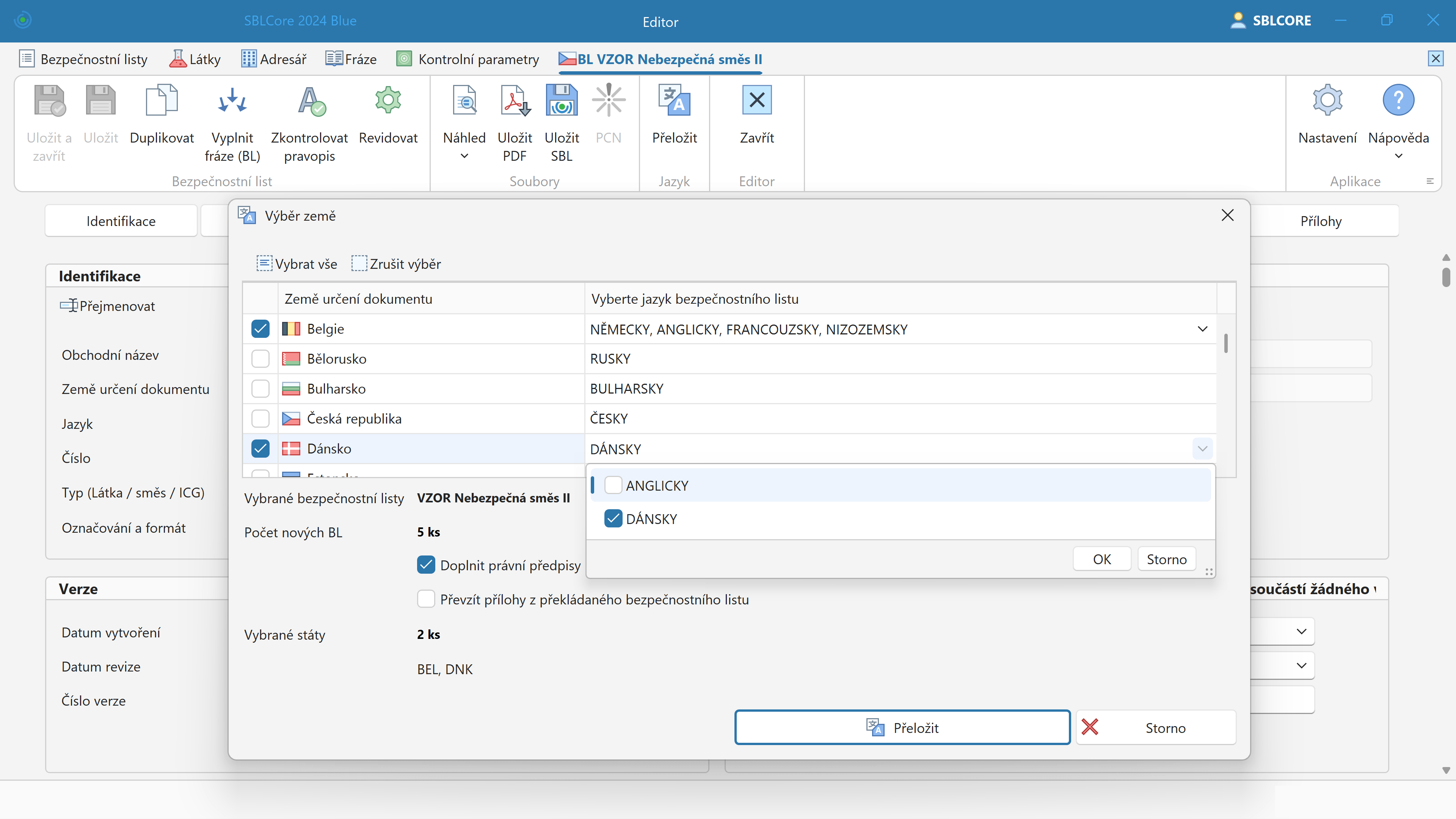Image resolution: width=1456 pixels, height=819 pixels.
Task: Click the Česká republika row
Action: [355, 419]
